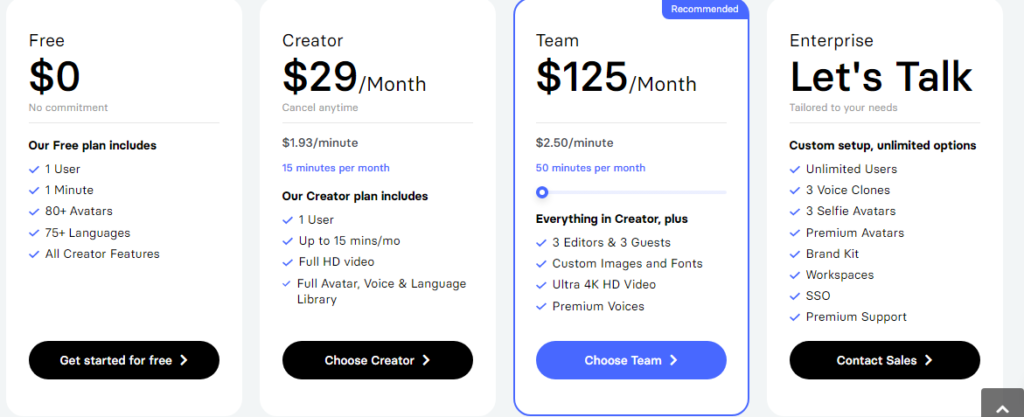The width and height of the screenshot is (1024, 417).
Task: Click the scroll-to-top arrow icon
Action: [x=1003, y=403]
